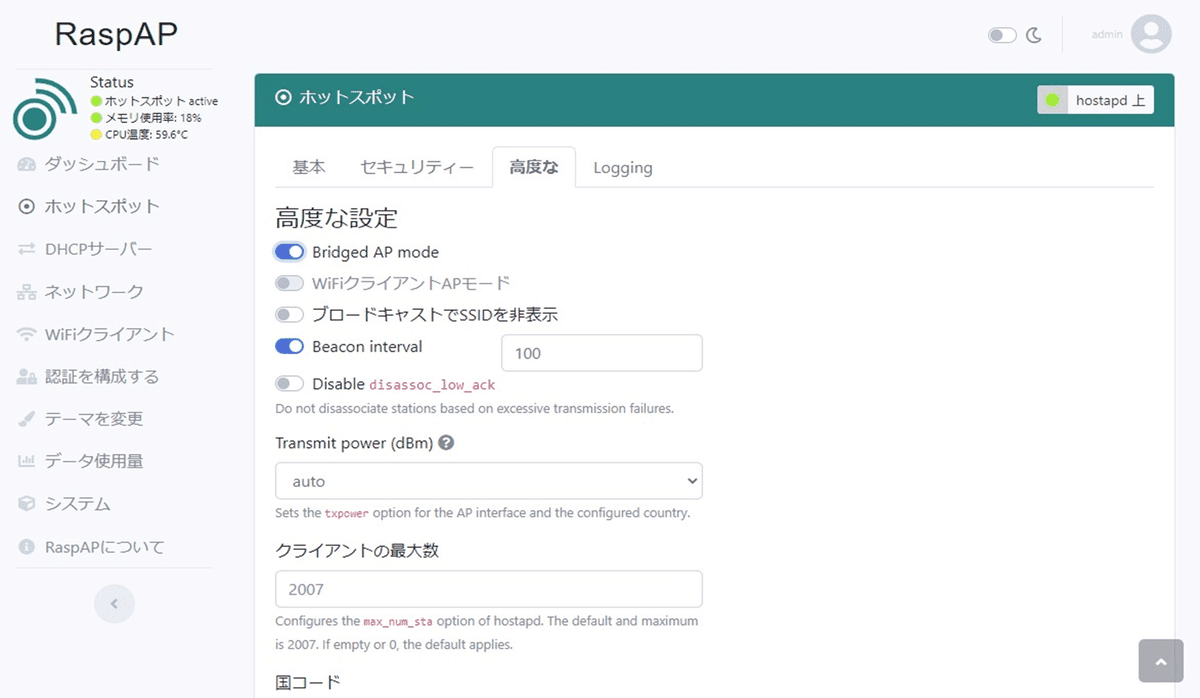
Task: Open the Logging tab
Action: [623, 167]
